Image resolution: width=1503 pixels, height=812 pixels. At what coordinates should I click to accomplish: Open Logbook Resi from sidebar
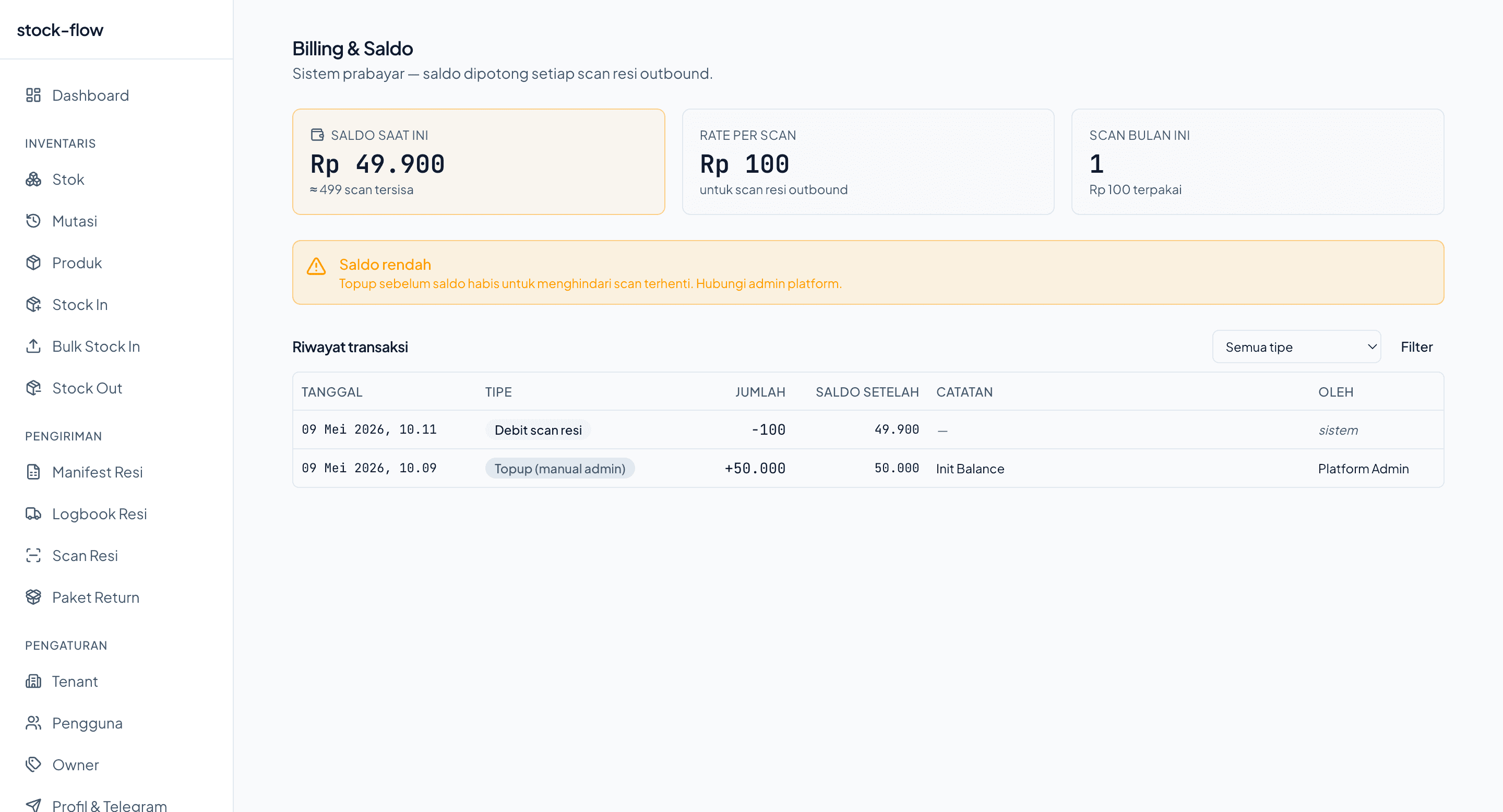(116, 514)
